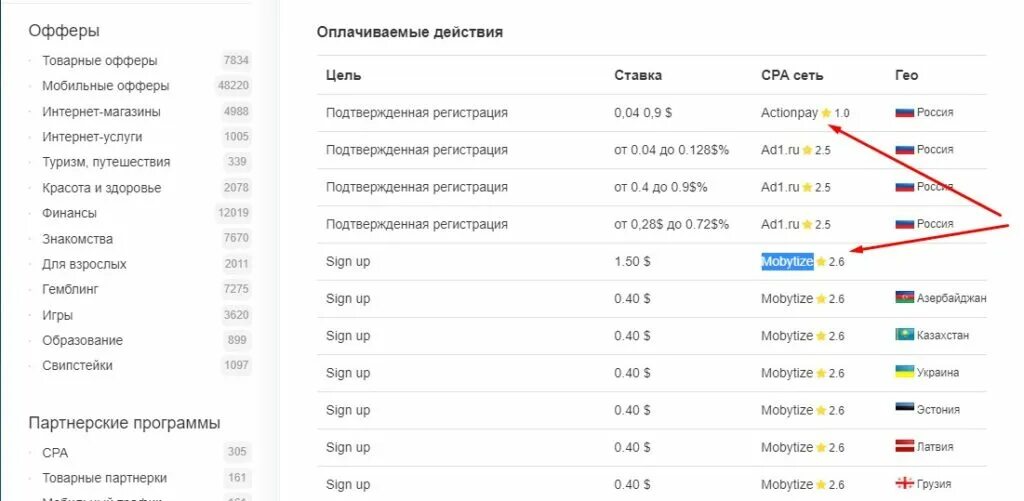
Task: Open Товарные партнерки in partner programs
Action: (104, 478)
